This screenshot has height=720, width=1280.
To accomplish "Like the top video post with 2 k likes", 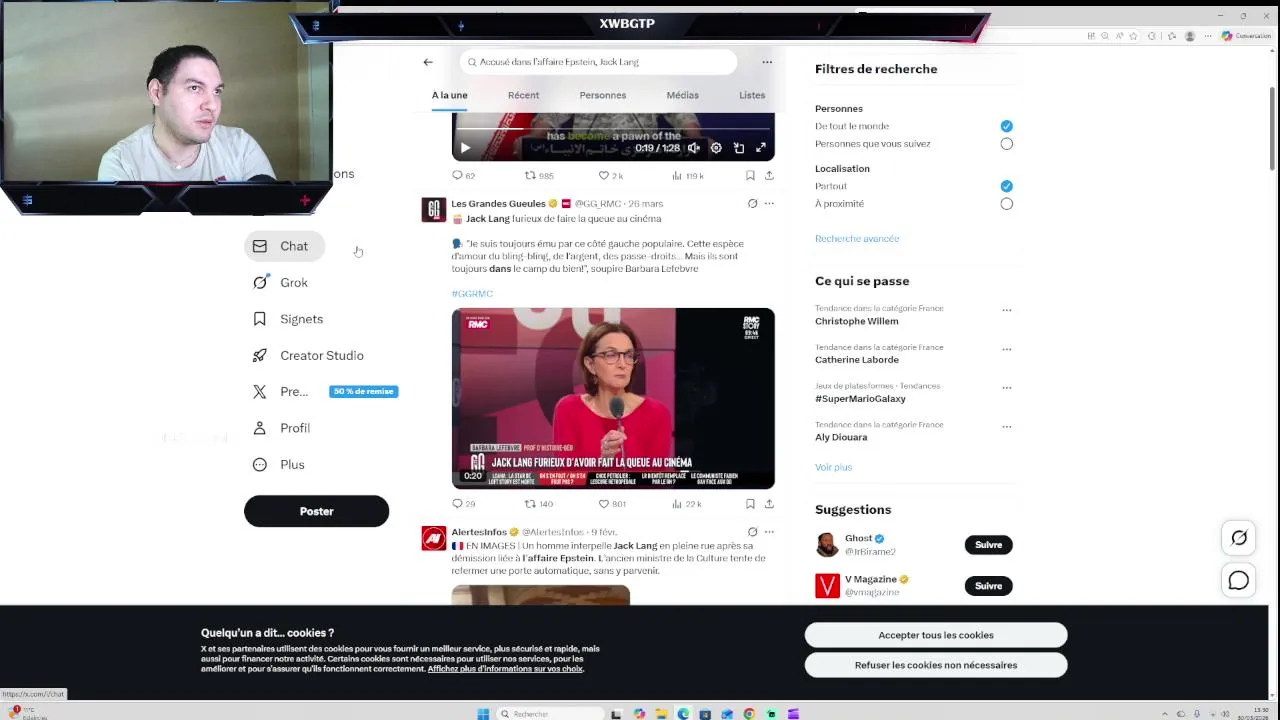I will tap(611, 176).
